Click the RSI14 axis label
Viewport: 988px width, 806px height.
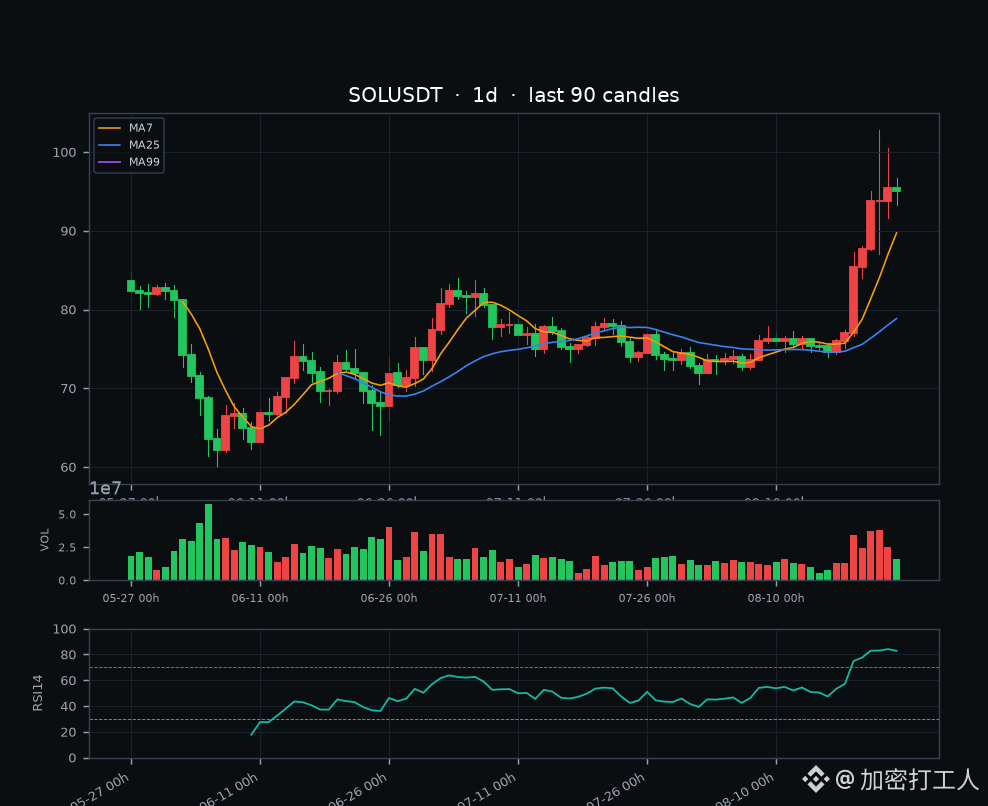point(38,693)
